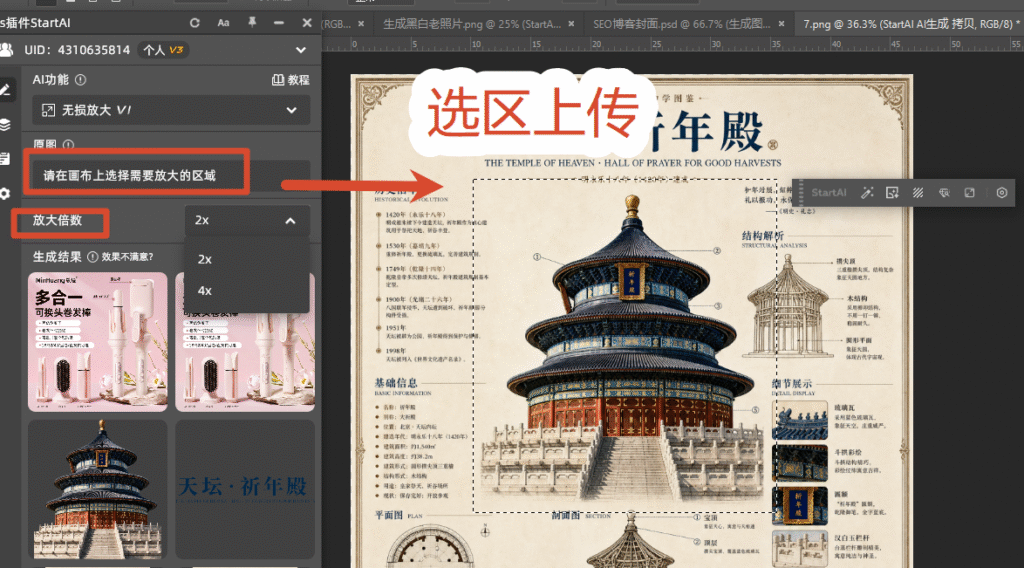1024x568 pixels.
Task: Open the 天坛·祈年殿 text result thumbnail
Action: coord(246,490)
